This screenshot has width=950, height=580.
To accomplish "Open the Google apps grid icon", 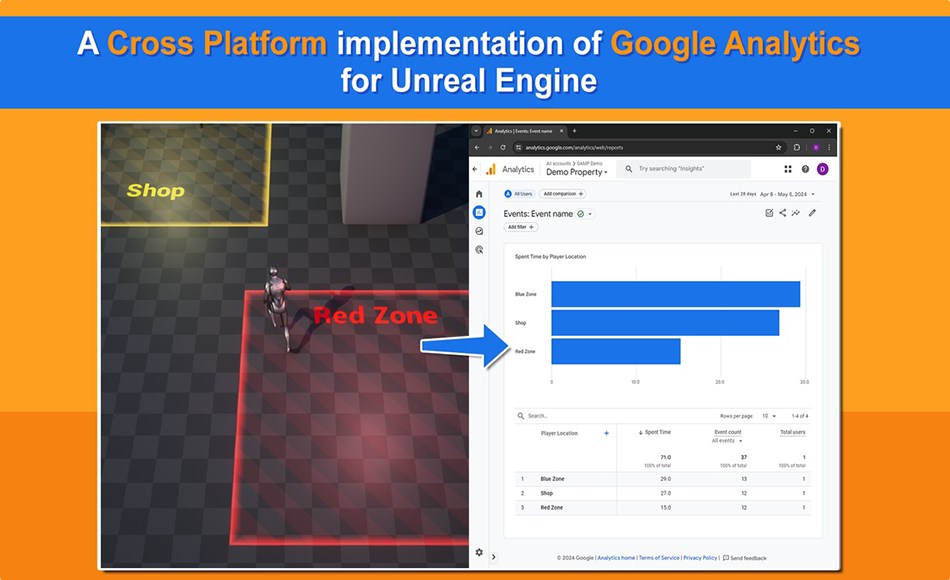I will (788, 169).
